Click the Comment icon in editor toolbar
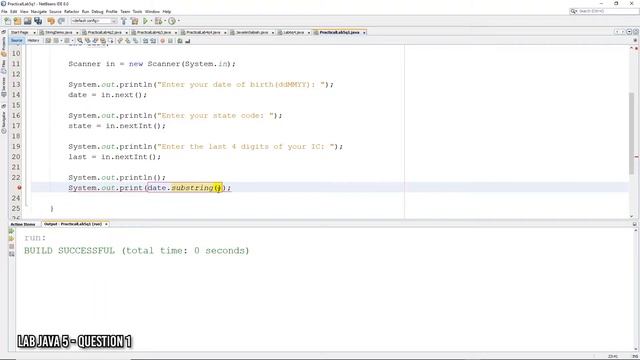Viewport: 640px width, 360px height. [x=180, y=41]
